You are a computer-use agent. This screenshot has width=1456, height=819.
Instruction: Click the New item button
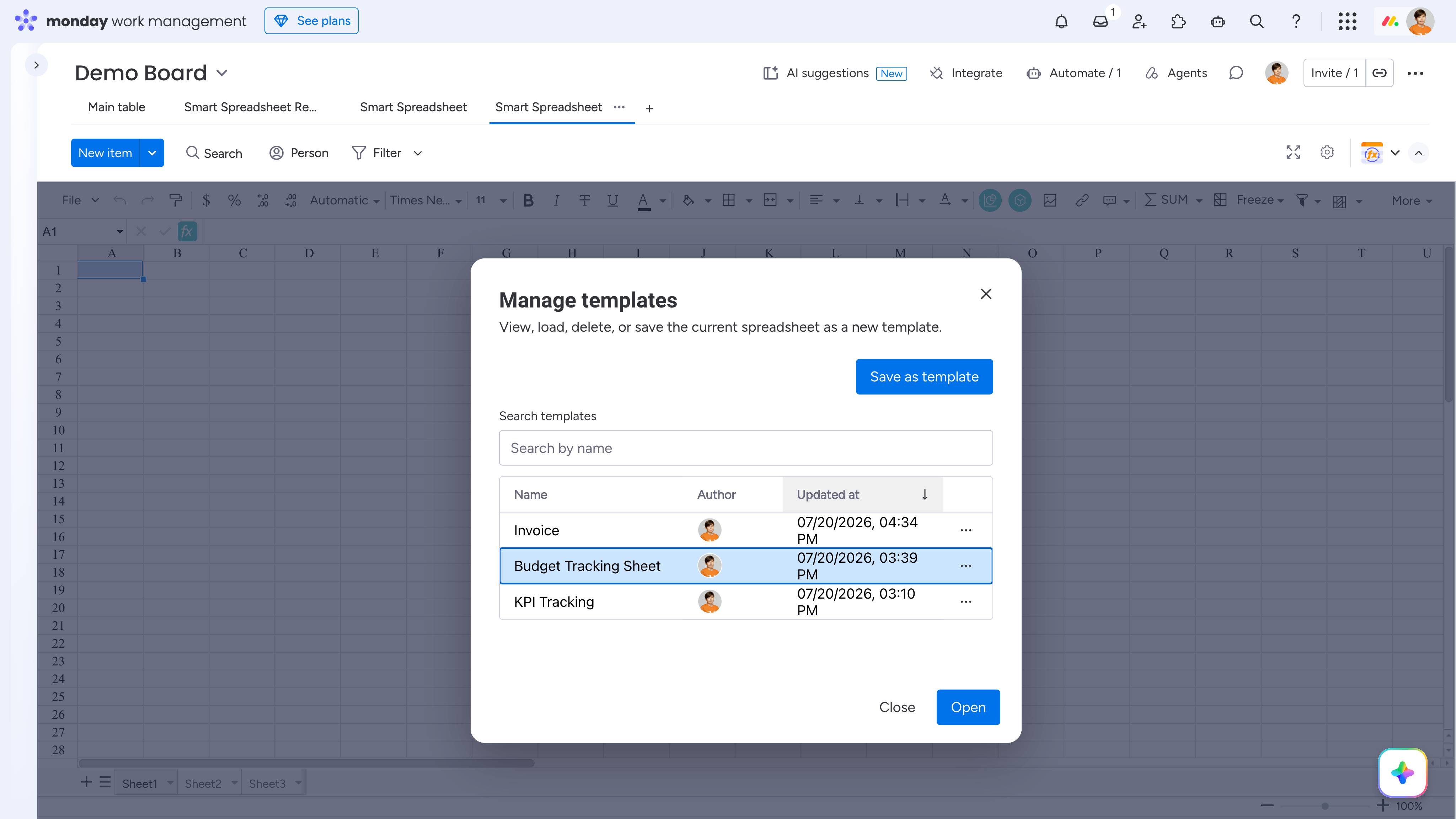click(x=105, y=152)
